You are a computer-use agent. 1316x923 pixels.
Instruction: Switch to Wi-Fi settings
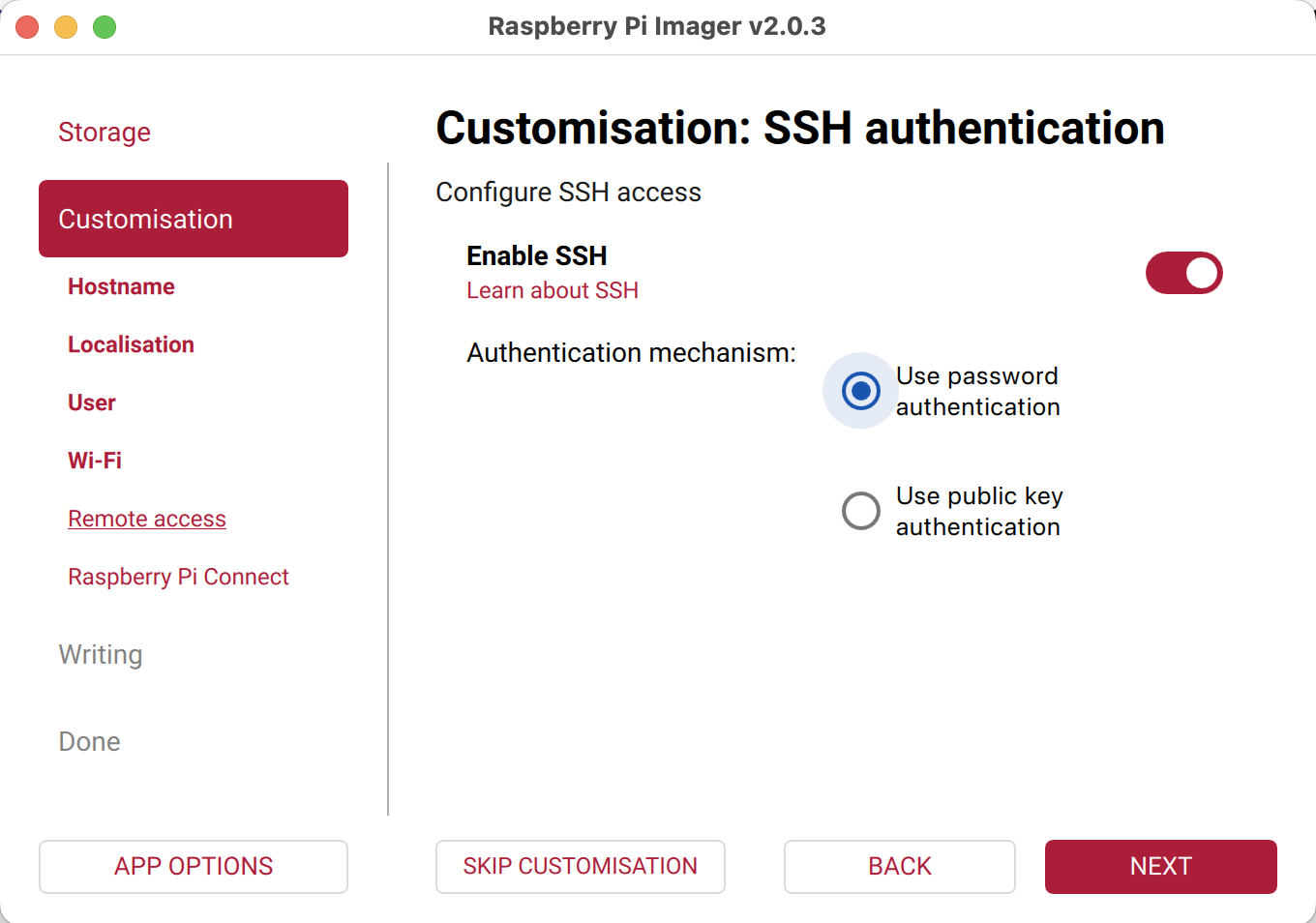click(95, 461)
